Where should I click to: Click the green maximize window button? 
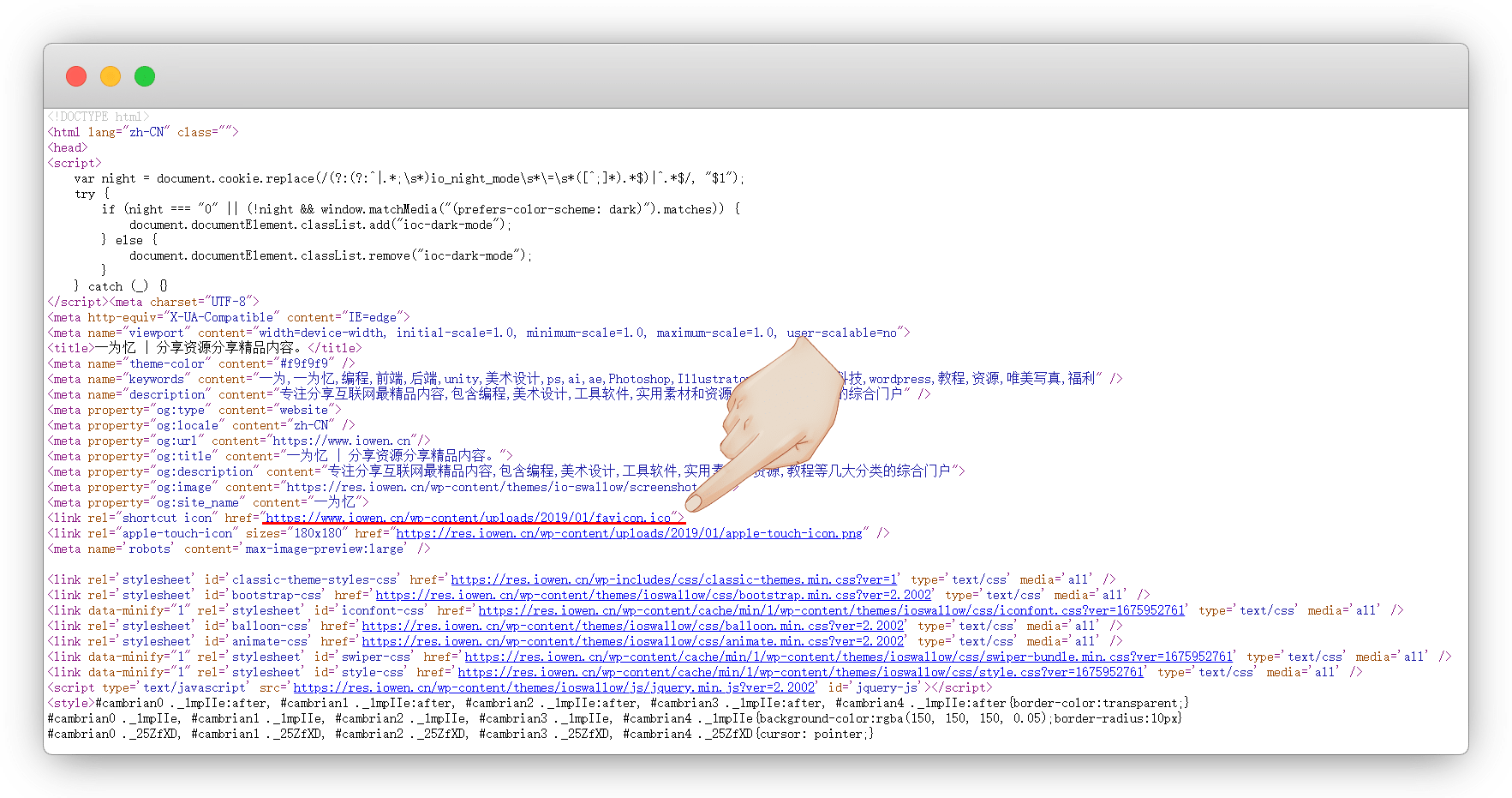(145, 76)
